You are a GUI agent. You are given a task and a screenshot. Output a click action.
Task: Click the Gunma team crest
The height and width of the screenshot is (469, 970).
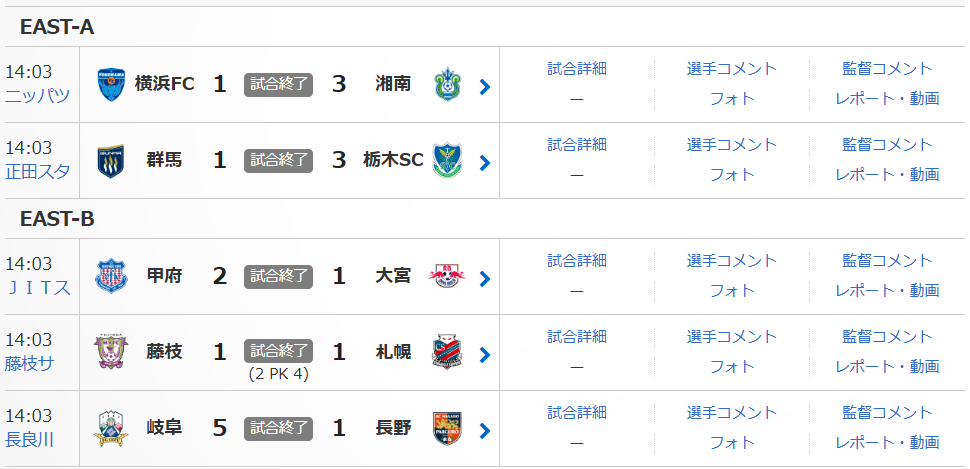click(x=110, y=161)
